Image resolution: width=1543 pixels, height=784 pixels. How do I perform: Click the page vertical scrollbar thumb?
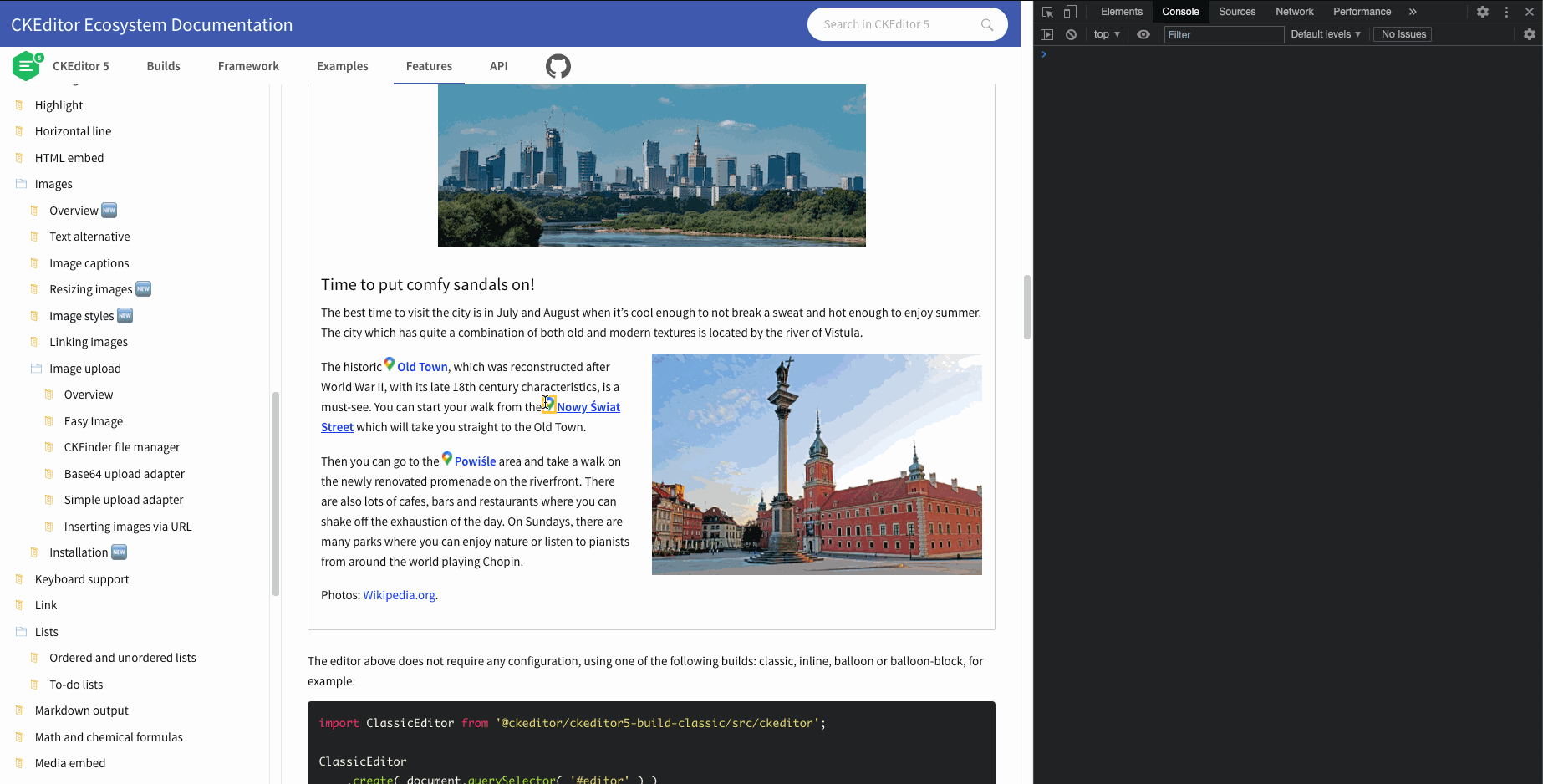coord(1027,307)
